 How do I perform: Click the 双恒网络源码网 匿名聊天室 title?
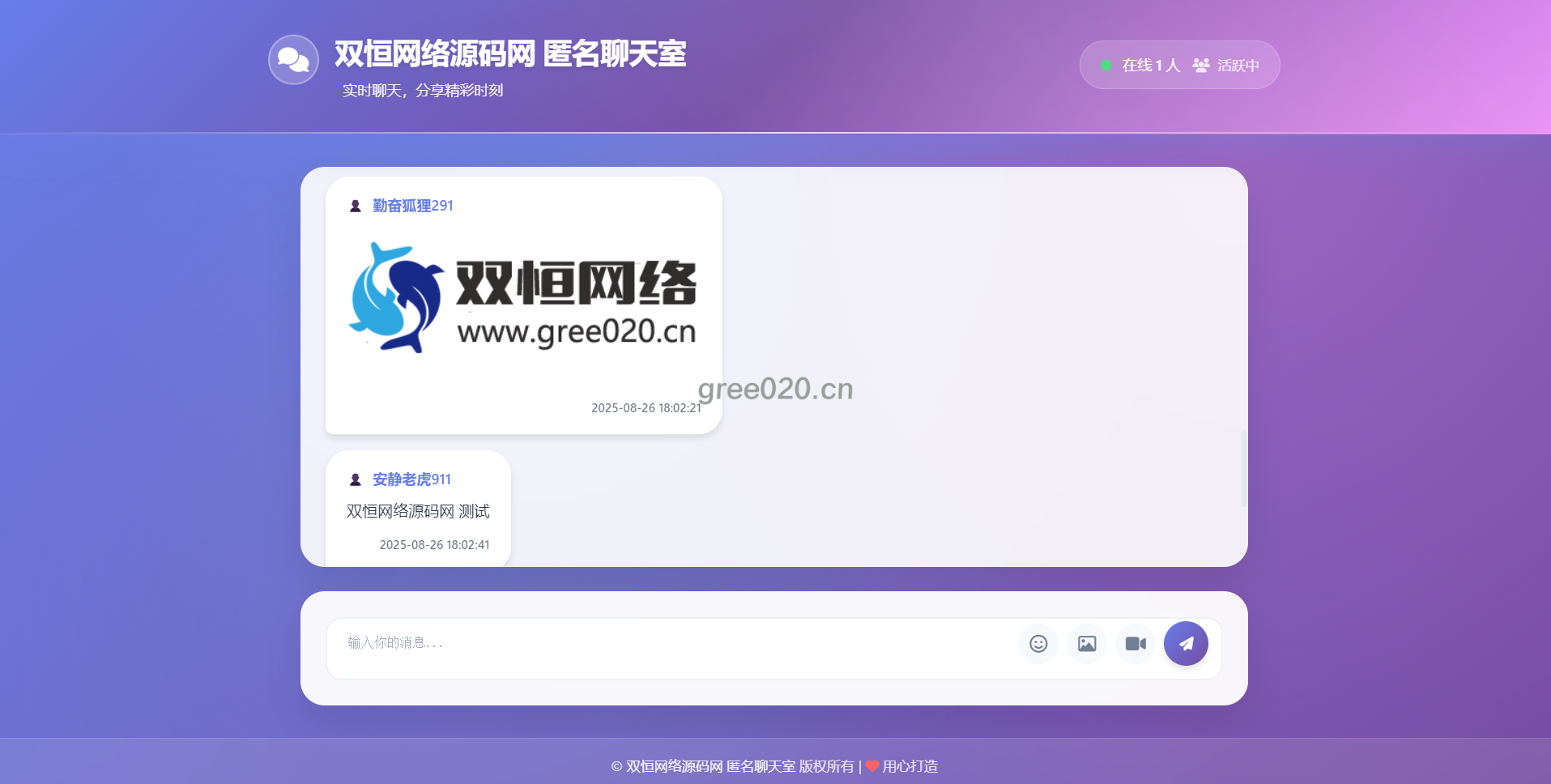[510, 54]
